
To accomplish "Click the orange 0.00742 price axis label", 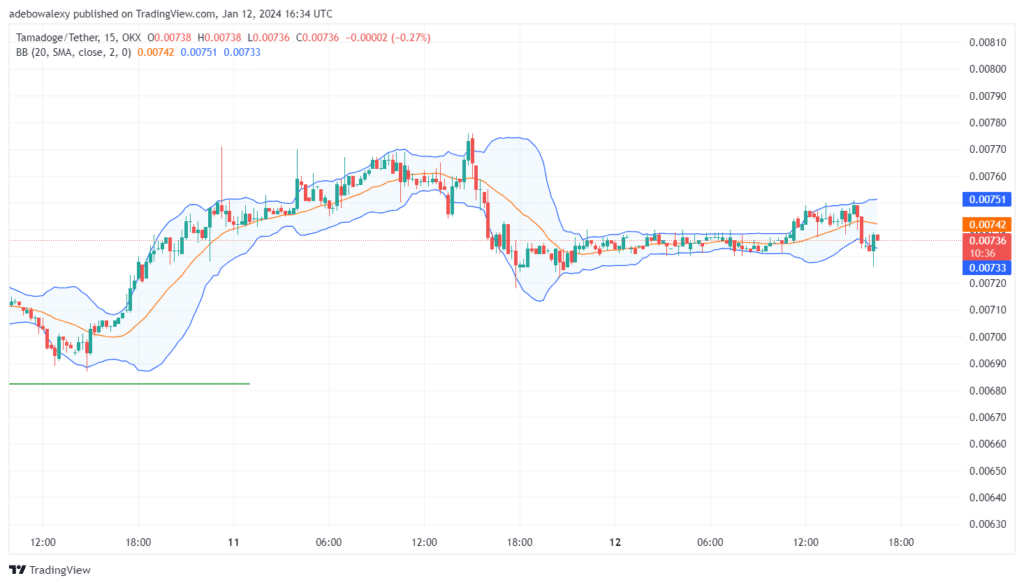I will [x=987, y=225].
